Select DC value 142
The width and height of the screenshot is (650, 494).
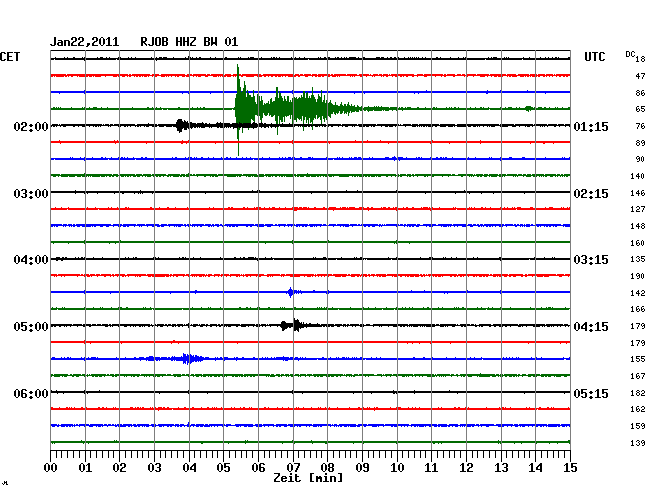(638, 293)
